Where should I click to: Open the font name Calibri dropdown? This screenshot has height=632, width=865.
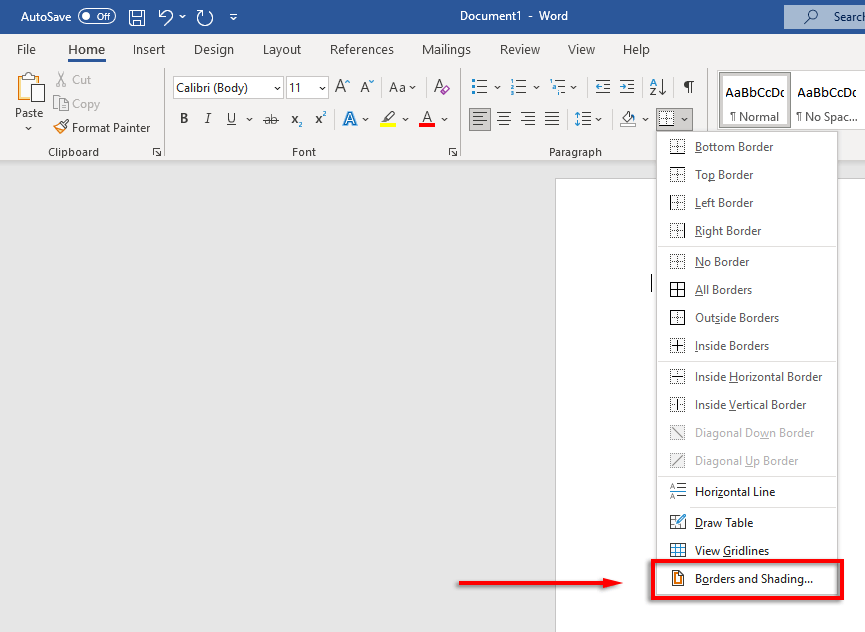coord(277,88)
